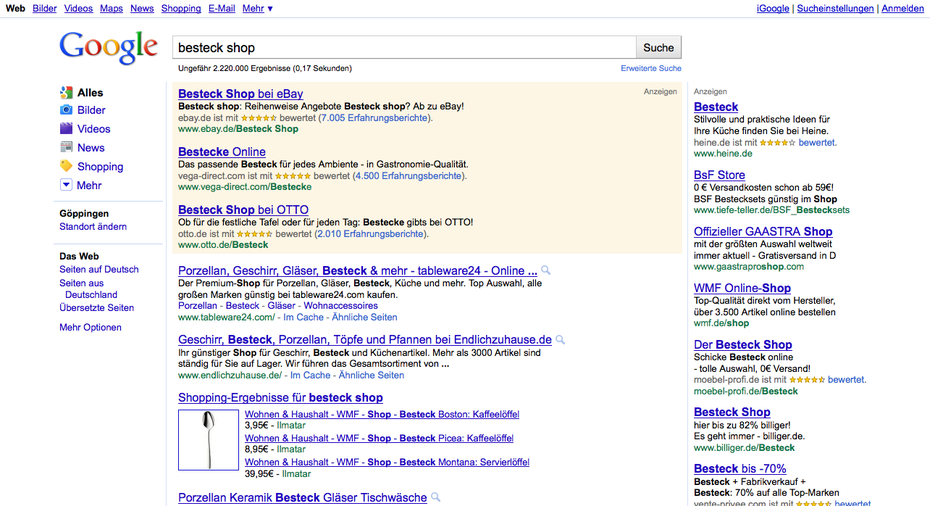Click the spoon product thumbnail
The width and height of the screenshot is (930, 506).
tap(208, 440)
